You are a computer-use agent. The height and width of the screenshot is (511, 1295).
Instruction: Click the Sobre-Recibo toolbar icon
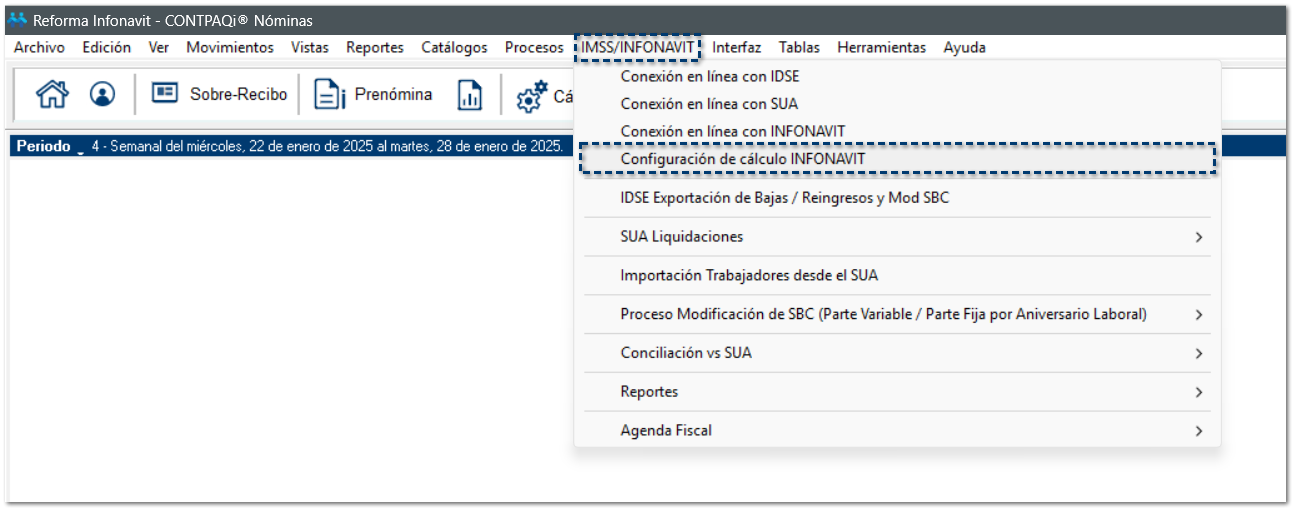(164, 94)
